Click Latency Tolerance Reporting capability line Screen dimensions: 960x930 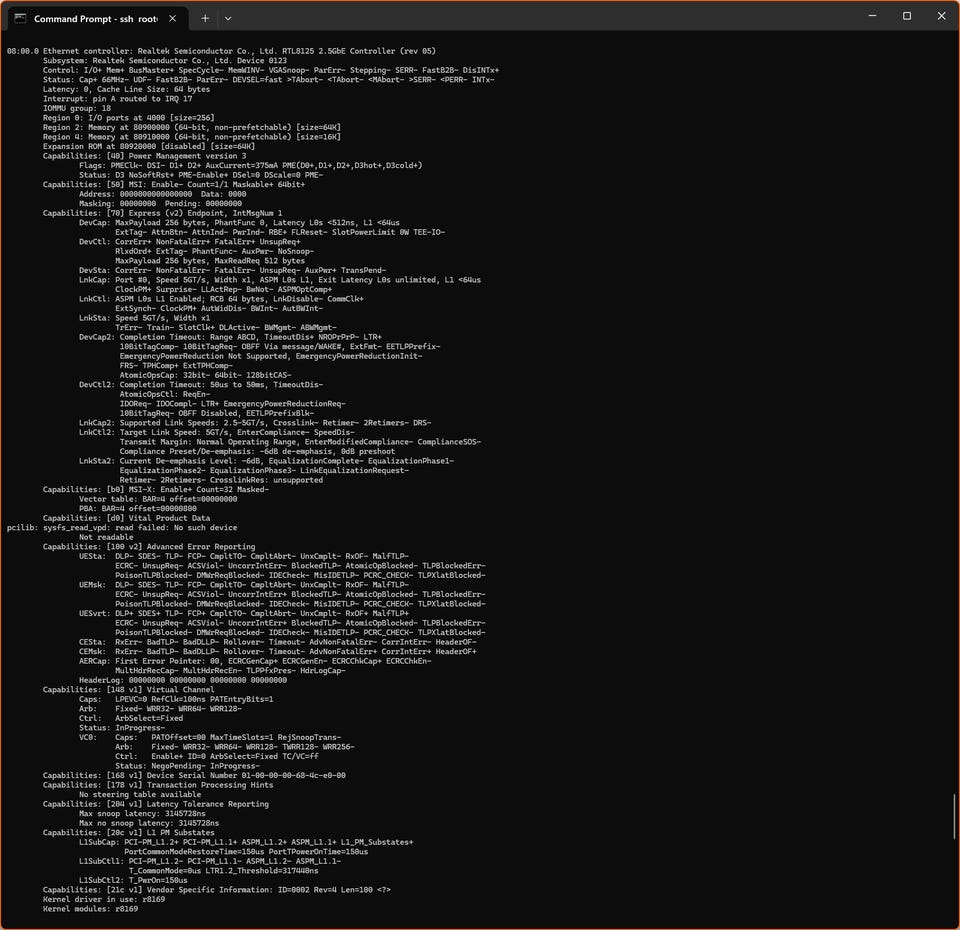tap(156, 804)
